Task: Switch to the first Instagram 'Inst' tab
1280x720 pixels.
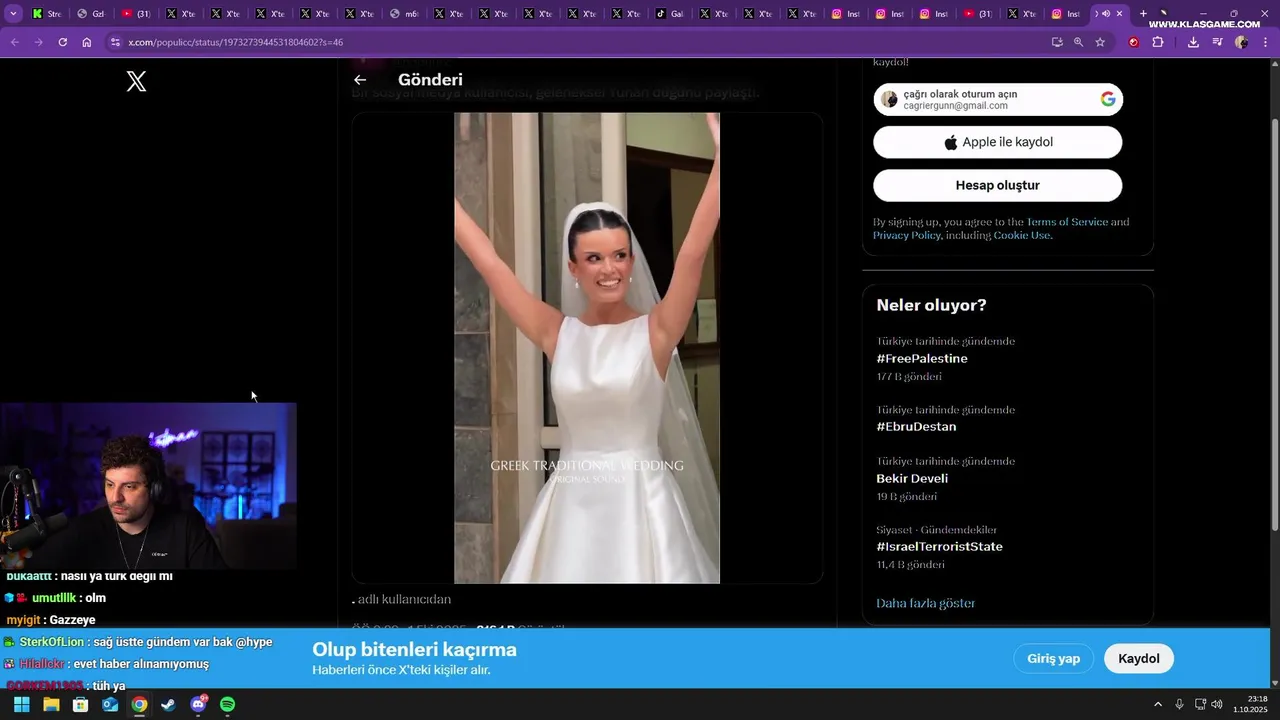Action: click(x=846, y=14)
